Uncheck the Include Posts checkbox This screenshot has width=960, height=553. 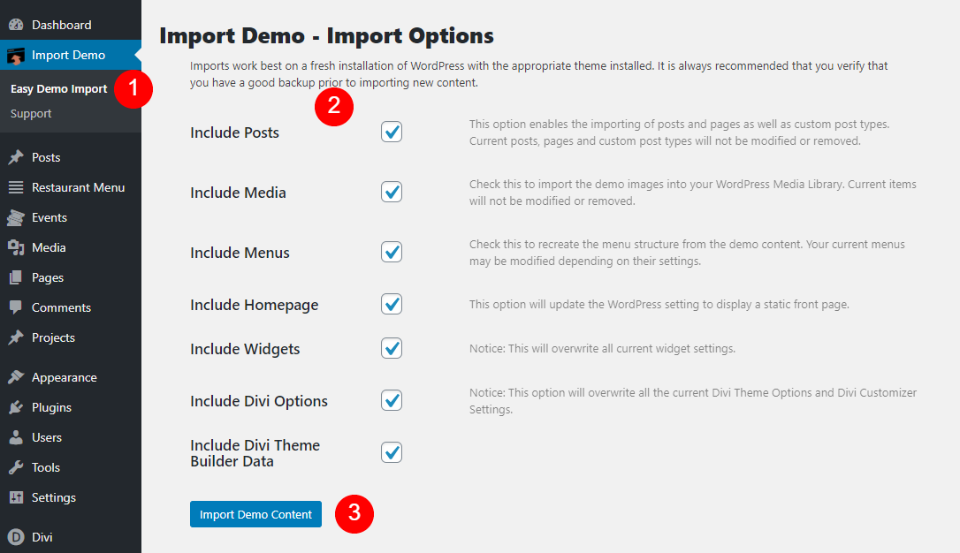392,132
